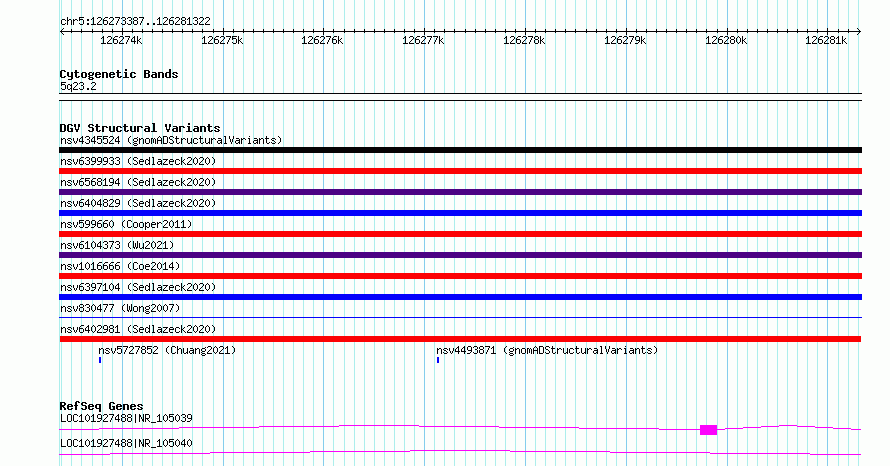The width and height of the screenshot is (890, 466).
Task: Click the 126274k ruler label
Action: coord(121,40)
